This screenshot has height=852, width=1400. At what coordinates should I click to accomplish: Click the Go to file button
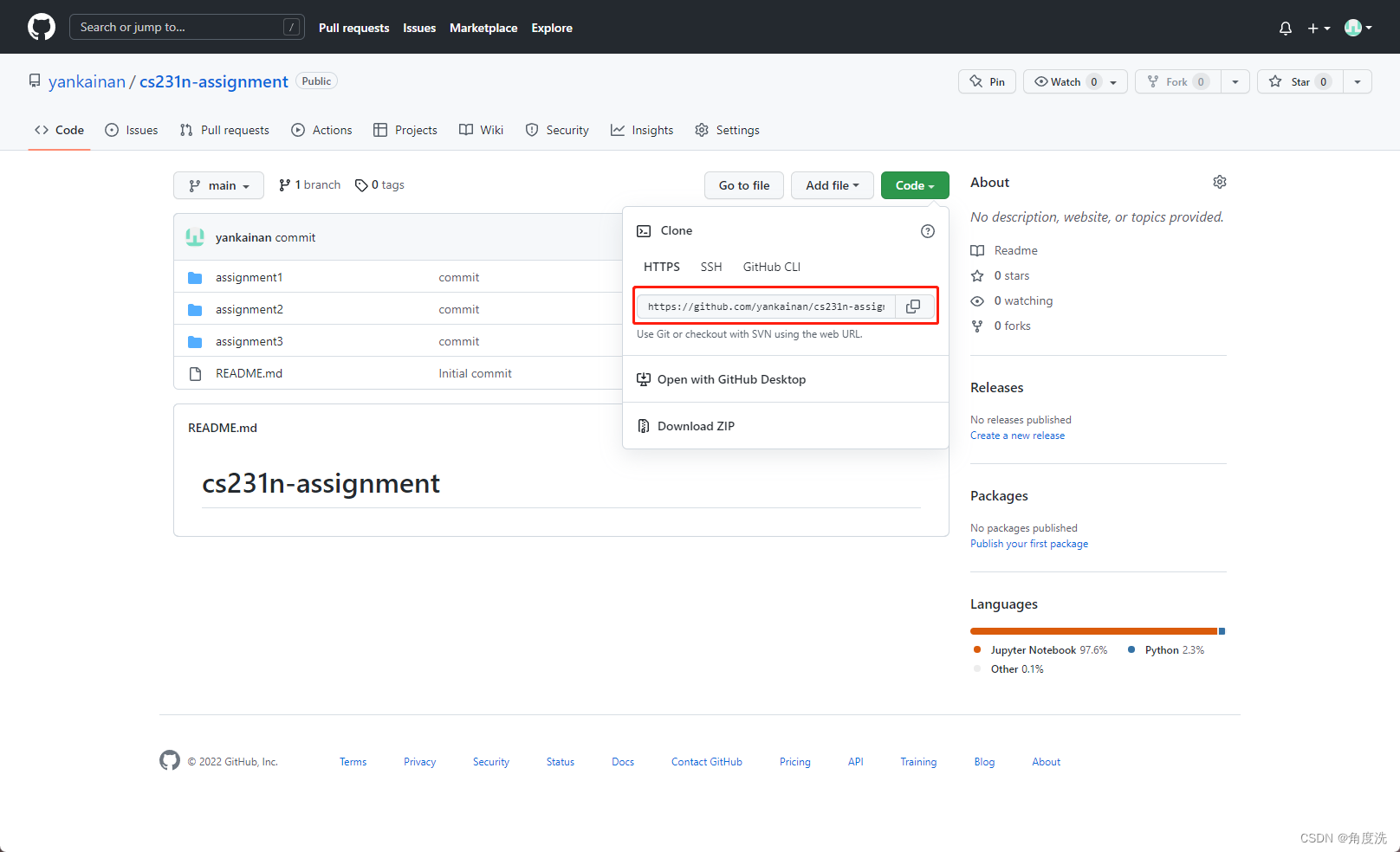(x=744, y=185)
